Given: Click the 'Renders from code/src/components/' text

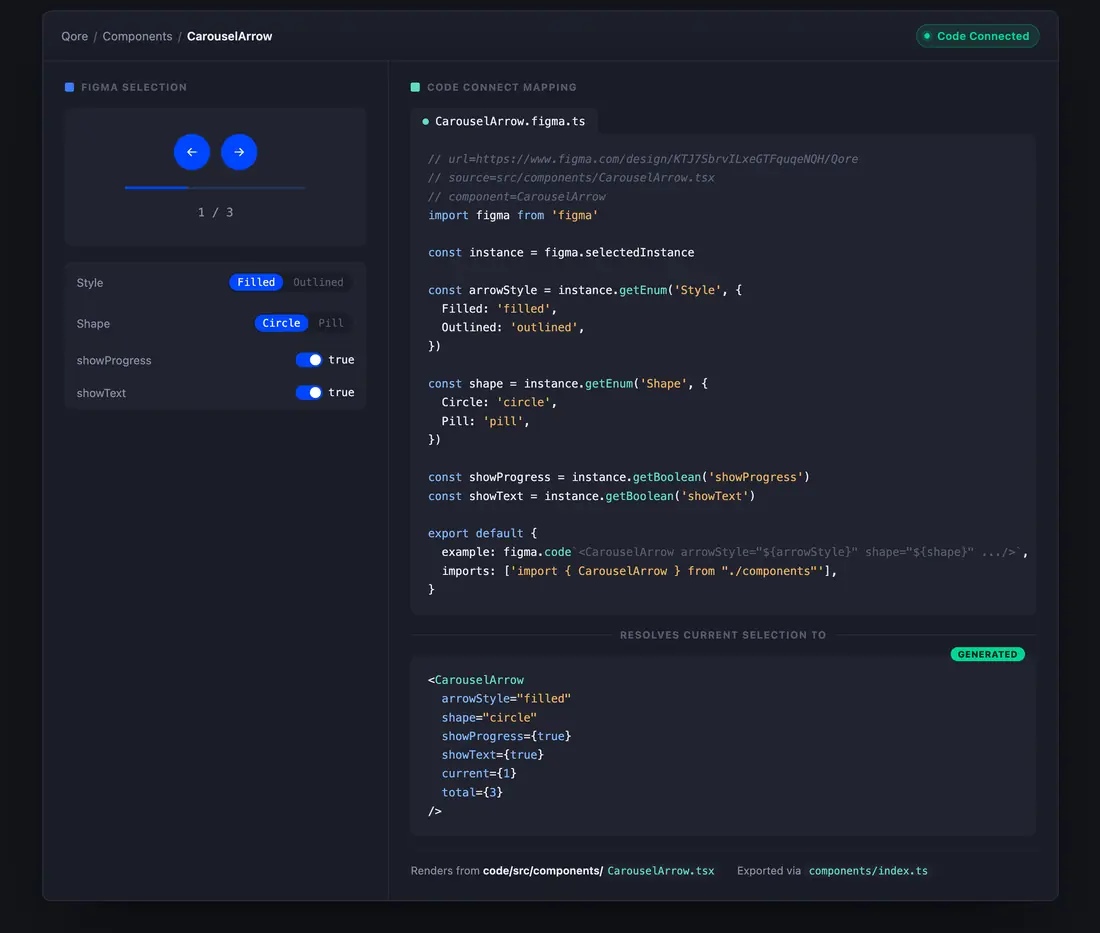Looking at the screenshot, I should click(x=507, y=871).
